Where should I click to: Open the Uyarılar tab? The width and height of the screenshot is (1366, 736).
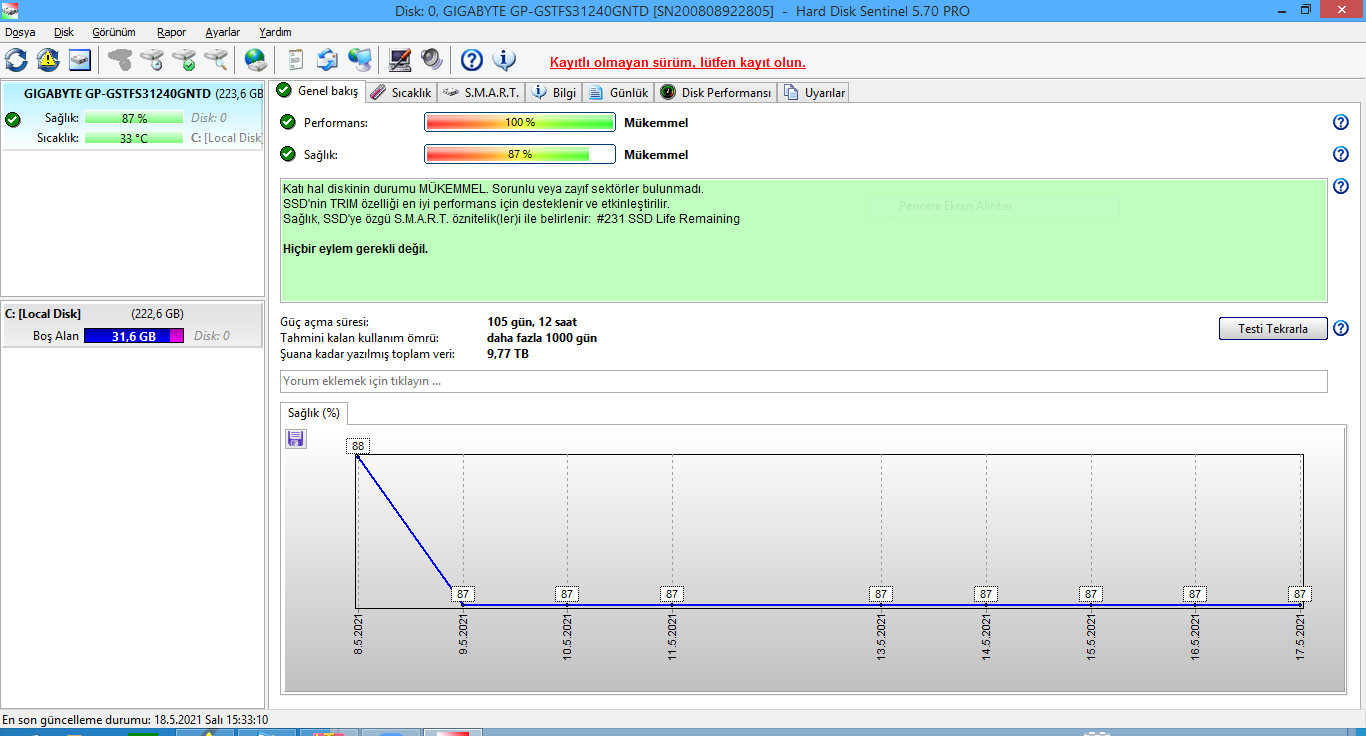point(815,93)
